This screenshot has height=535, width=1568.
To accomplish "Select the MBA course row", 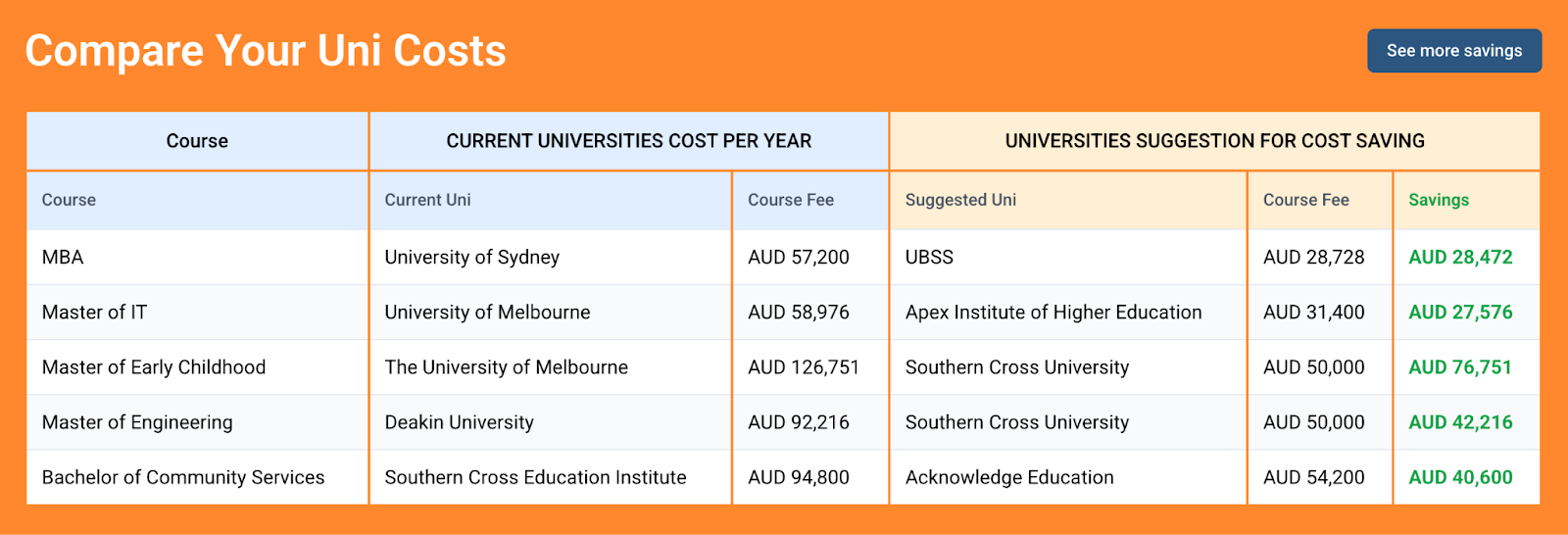I will pyautogui.click(x=63, y=258).
